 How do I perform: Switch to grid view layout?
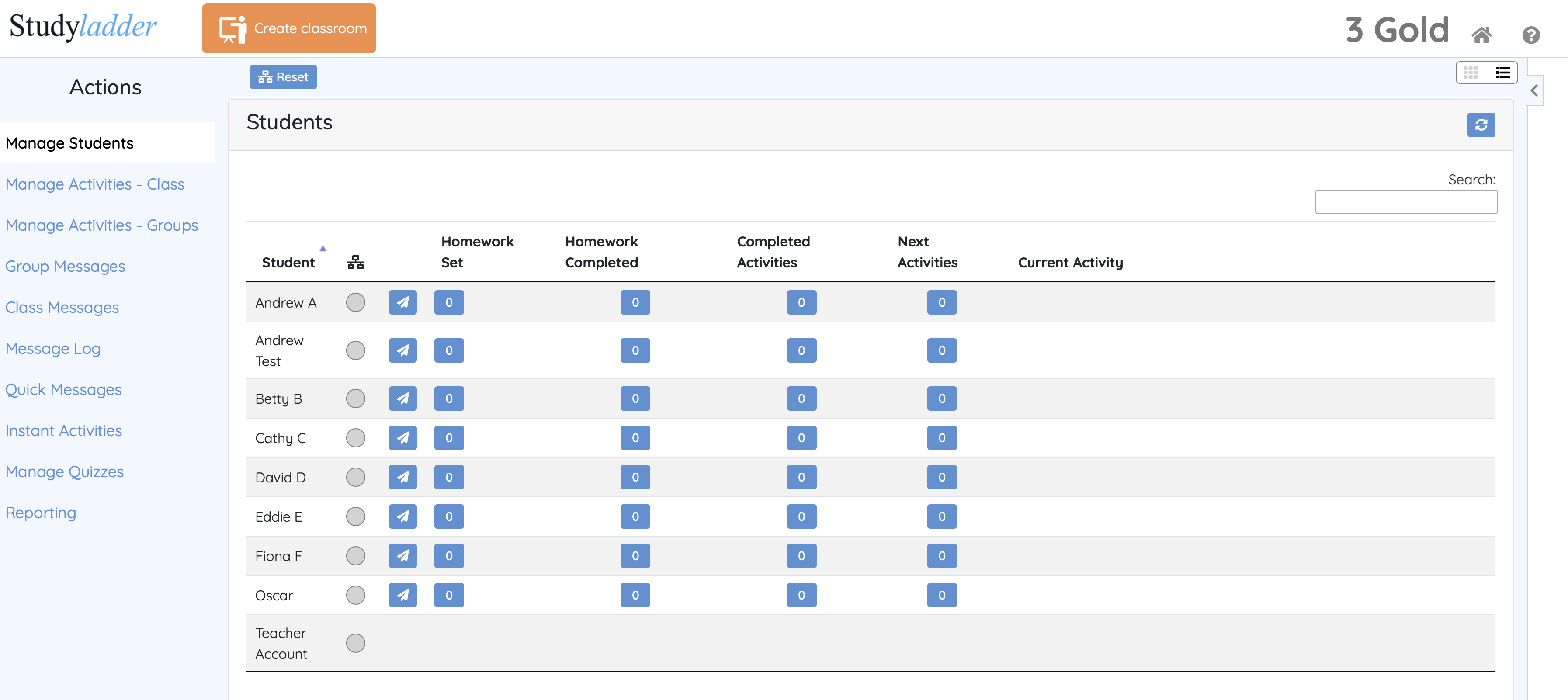pyautogui.click(x=1470, y=73)
